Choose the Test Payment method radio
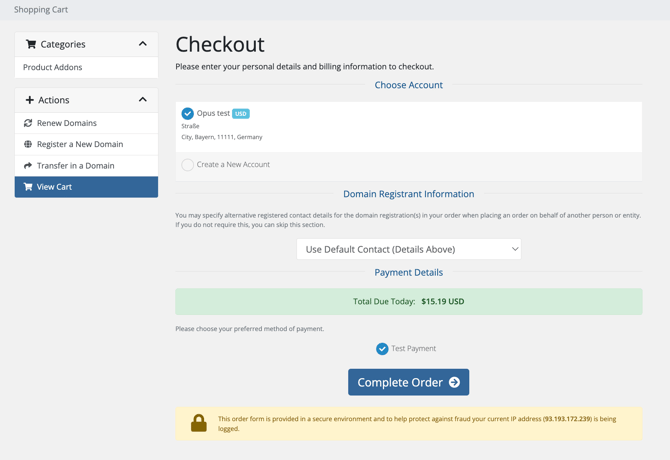This screenshot has width=670, height=460. 382,349
